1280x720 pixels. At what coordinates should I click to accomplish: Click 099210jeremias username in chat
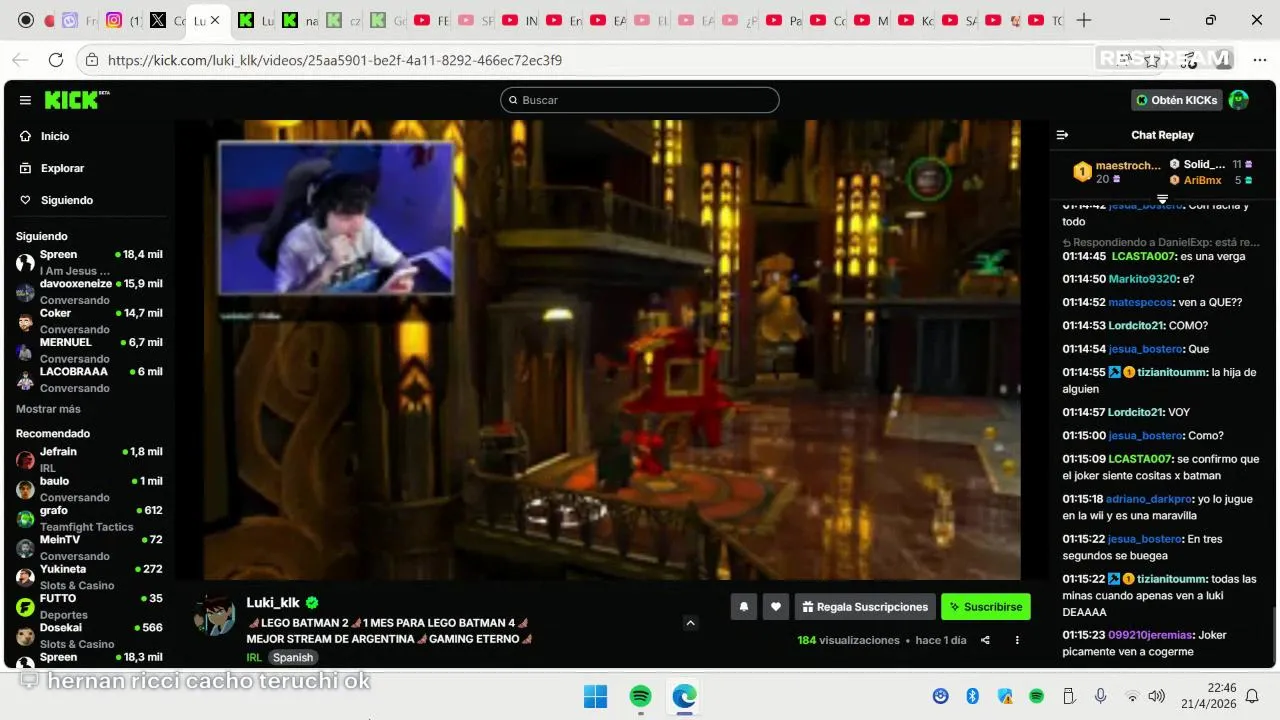click(x=1150, y=635)
